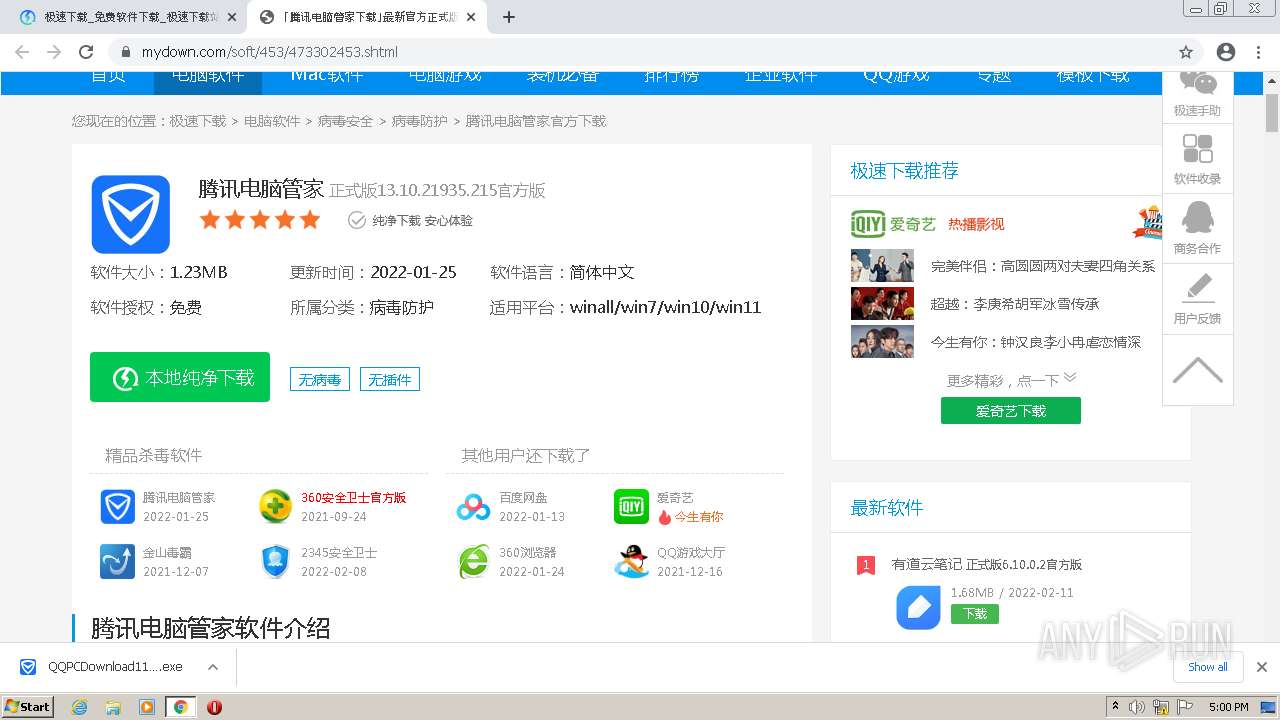
Task: Open the file explorer taskbar icon
Action: tap(113, 707)
